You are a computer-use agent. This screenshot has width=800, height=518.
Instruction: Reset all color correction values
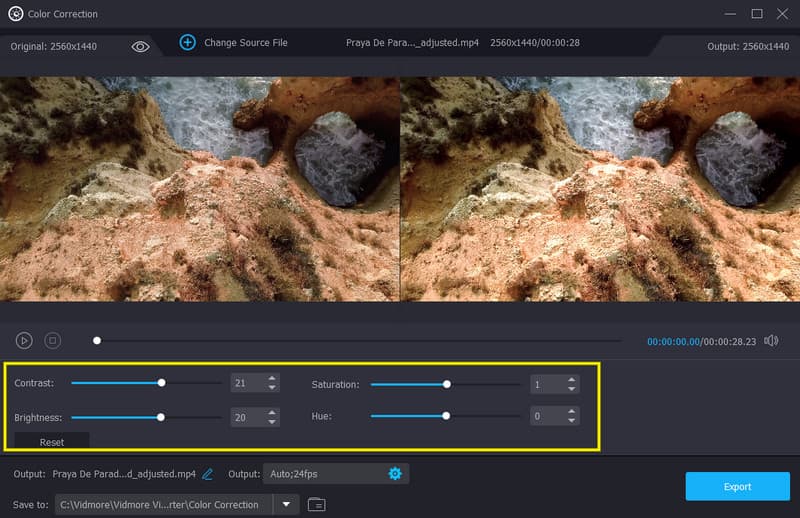coord(52,441)
